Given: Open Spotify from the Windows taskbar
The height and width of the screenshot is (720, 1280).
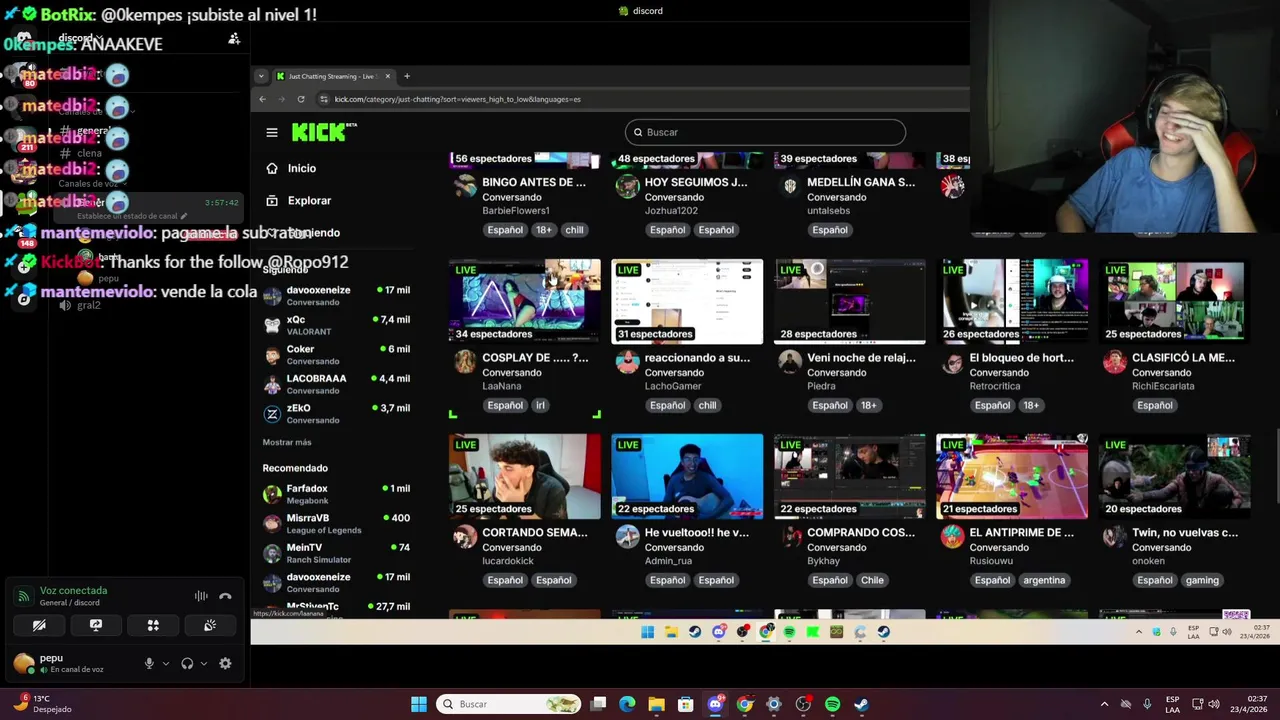Looking at the screenshot, I should tap(832, 704).
